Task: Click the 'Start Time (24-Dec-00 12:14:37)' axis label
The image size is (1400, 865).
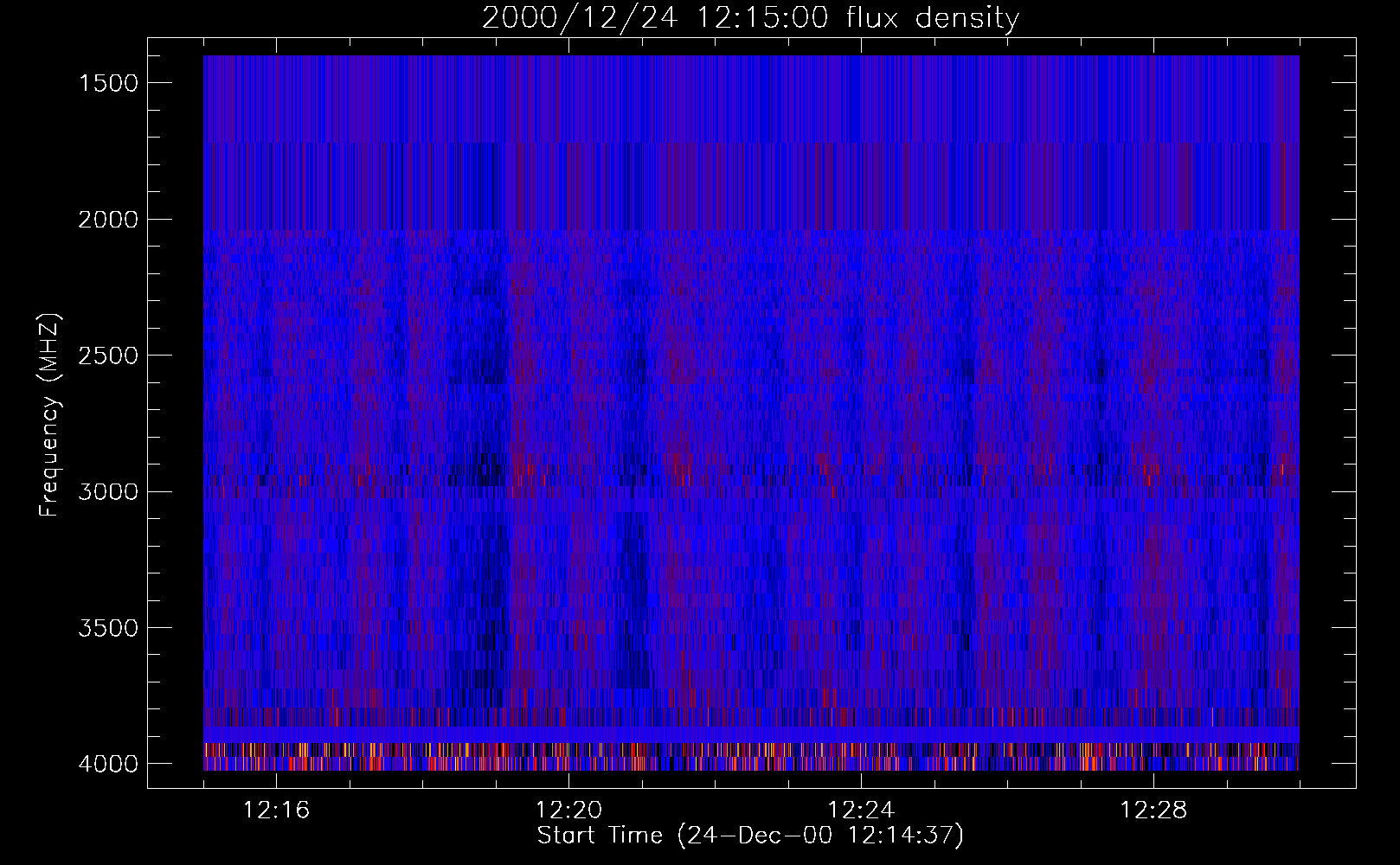Action: pyautogui.click(x=750, y=836)
